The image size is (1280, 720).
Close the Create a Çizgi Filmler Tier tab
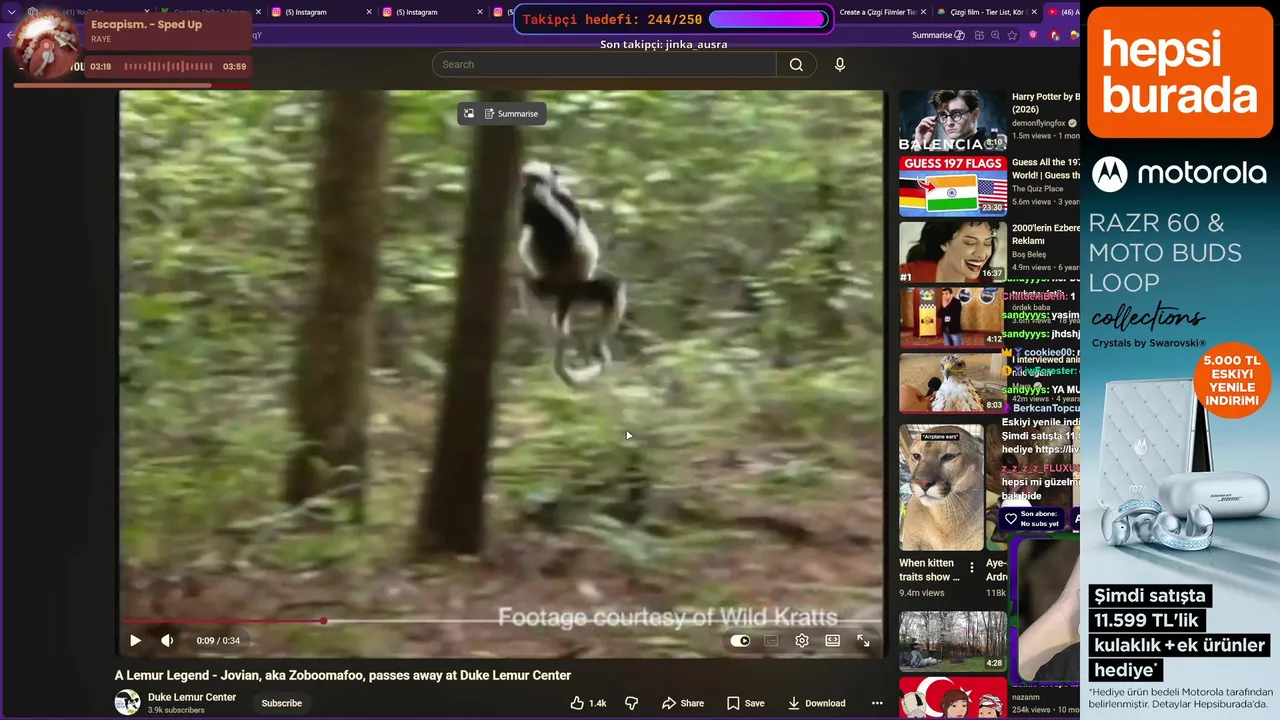(922, 12)
